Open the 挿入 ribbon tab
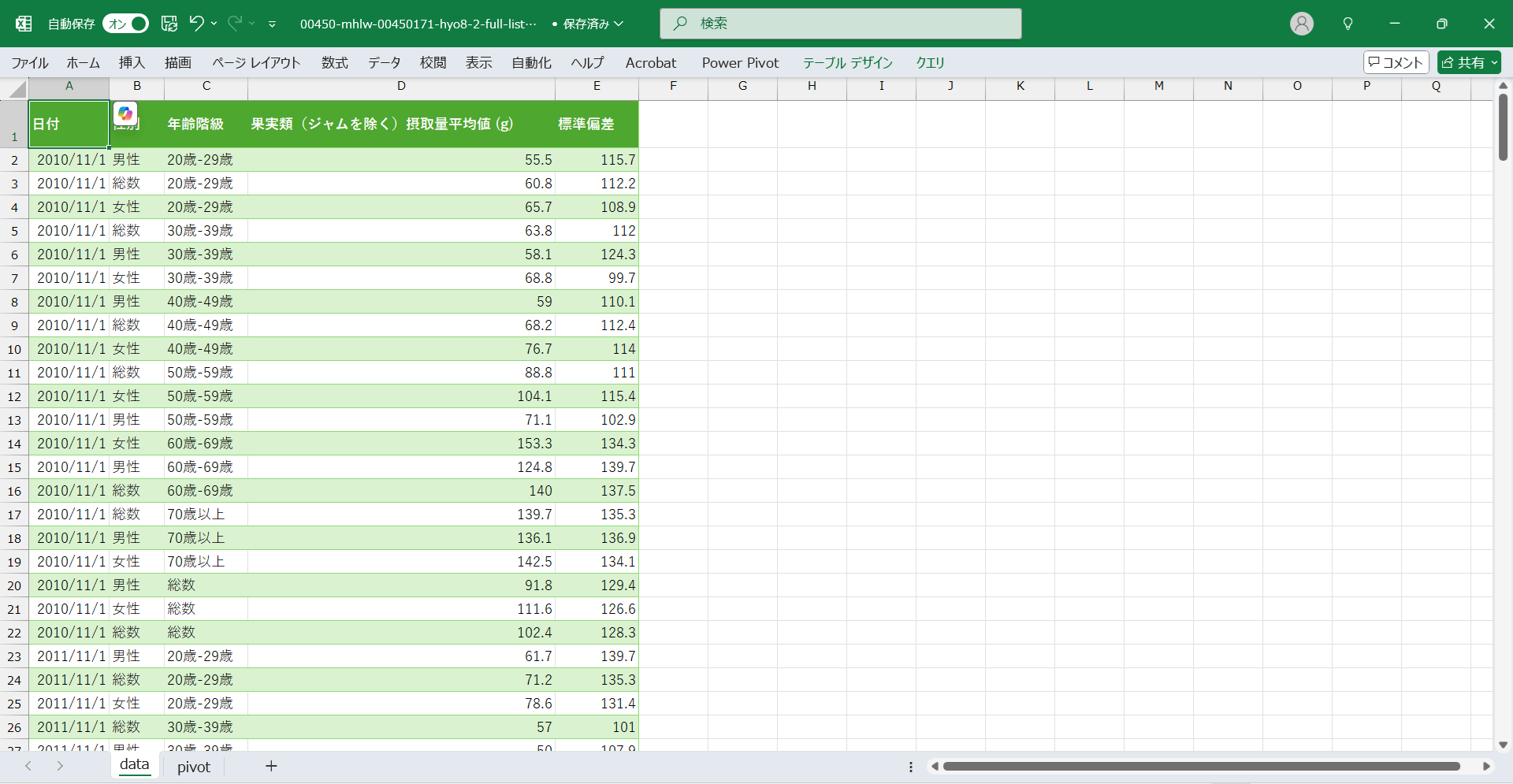 point(132,63)
